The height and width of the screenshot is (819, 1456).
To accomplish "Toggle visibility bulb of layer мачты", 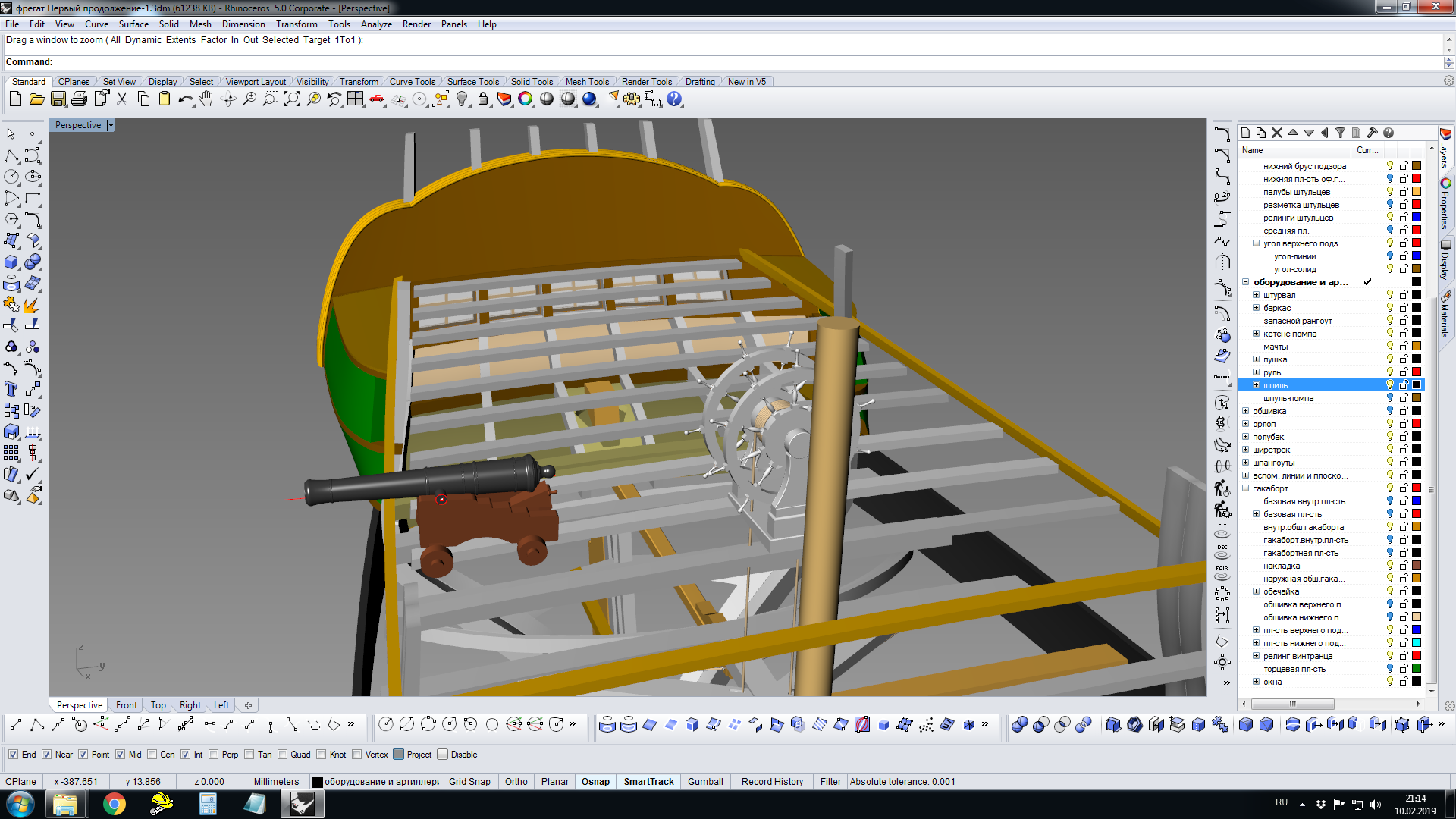I will [1390, 347].
